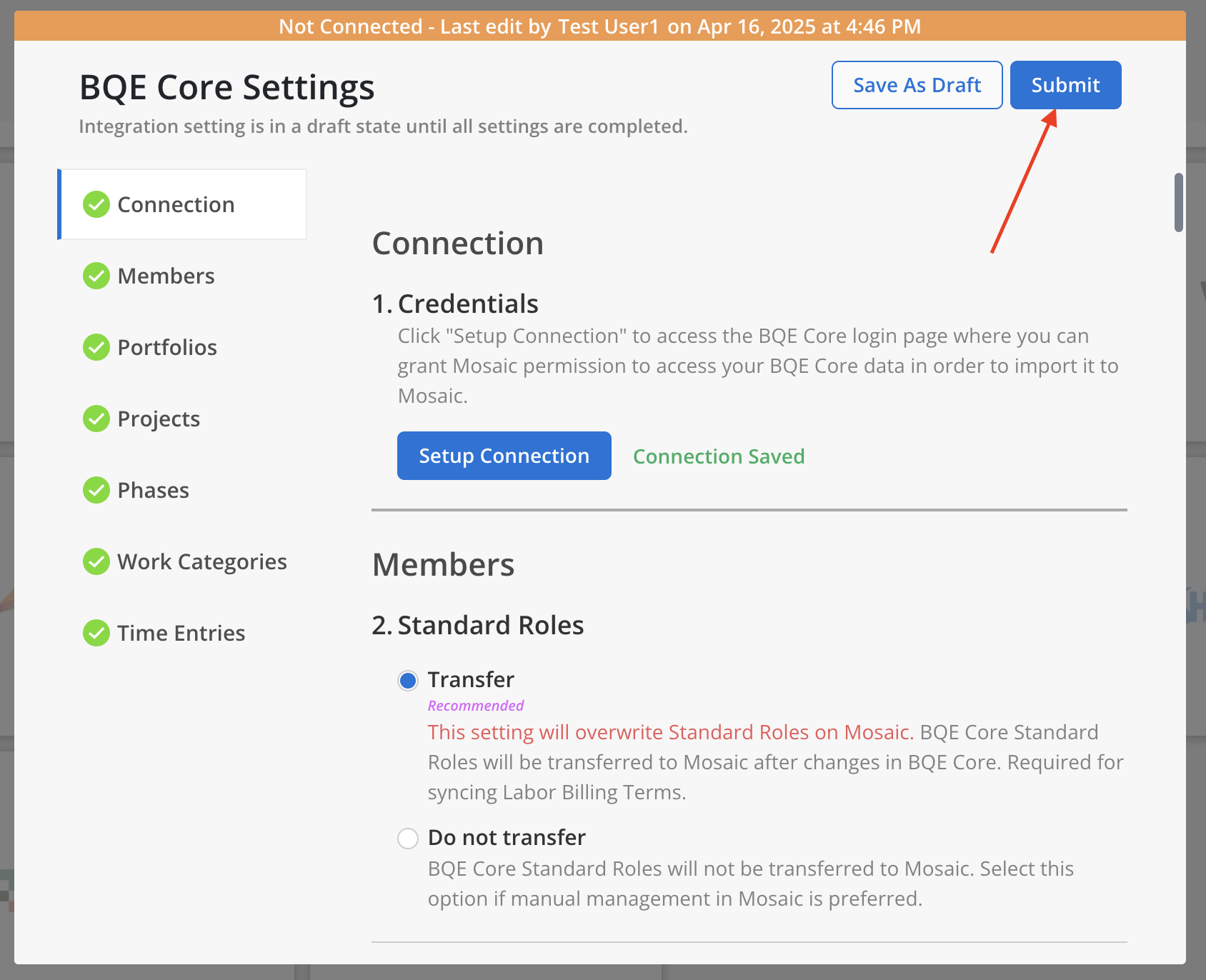Select the Do not transfer radio

[x=408, y=839]
